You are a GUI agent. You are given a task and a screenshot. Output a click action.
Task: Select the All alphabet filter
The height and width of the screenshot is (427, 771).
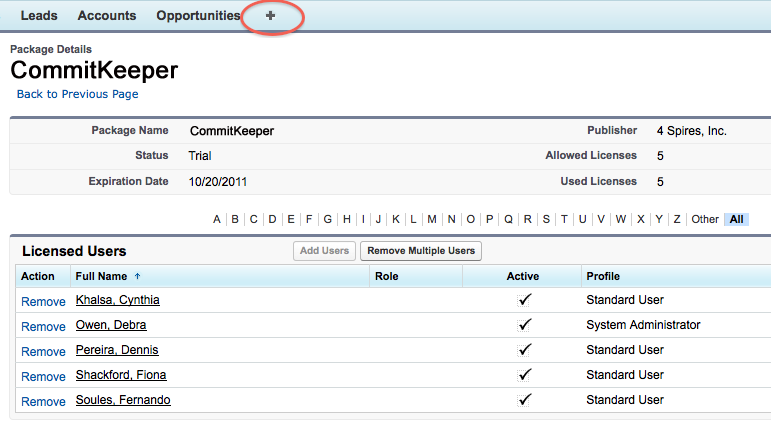[737, 219]
